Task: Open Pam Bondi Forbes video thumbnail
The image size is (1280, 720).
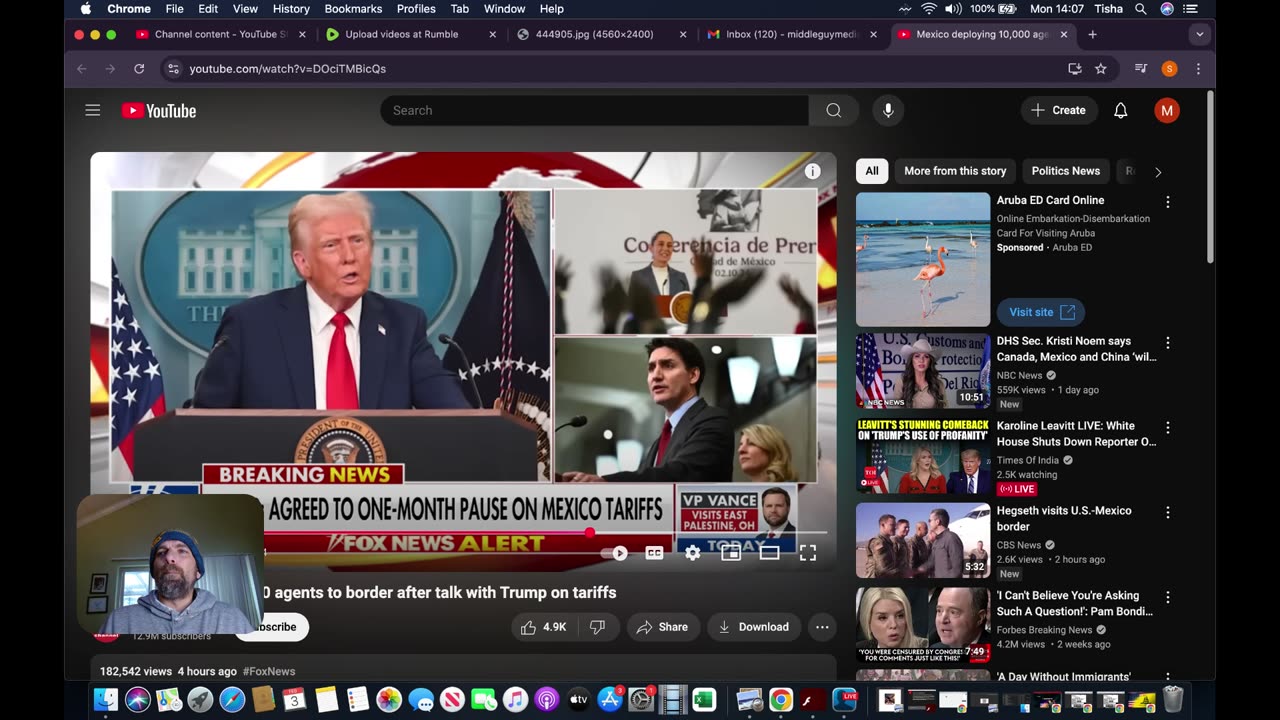Action: pyautogui.click(x=923, y=625)
